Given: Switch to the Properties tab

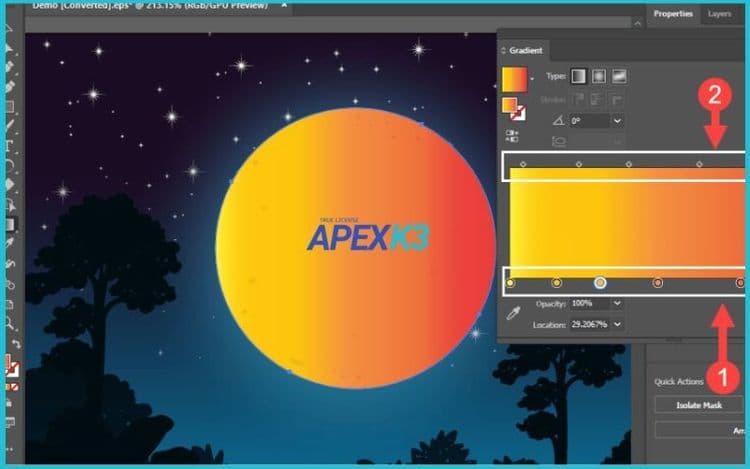Looking at the screenshot, I should pos(674,14).
